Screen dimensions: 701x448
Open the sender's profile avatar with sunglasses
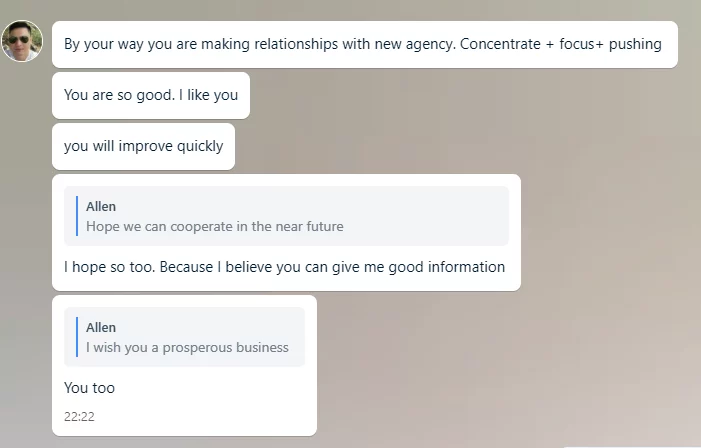click(22, 41)
